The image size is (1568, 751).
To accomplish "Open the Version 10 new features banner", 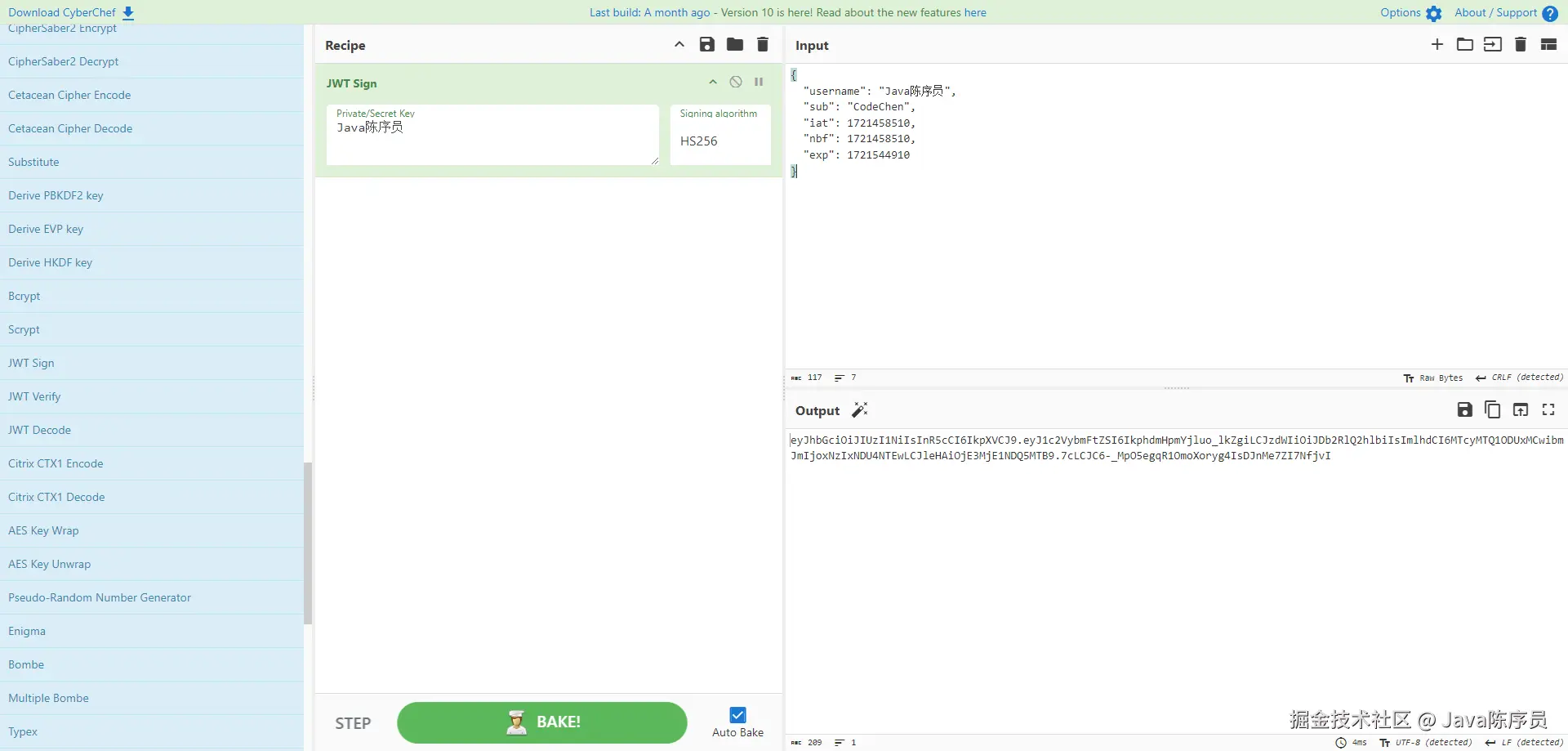I will 788,13.
